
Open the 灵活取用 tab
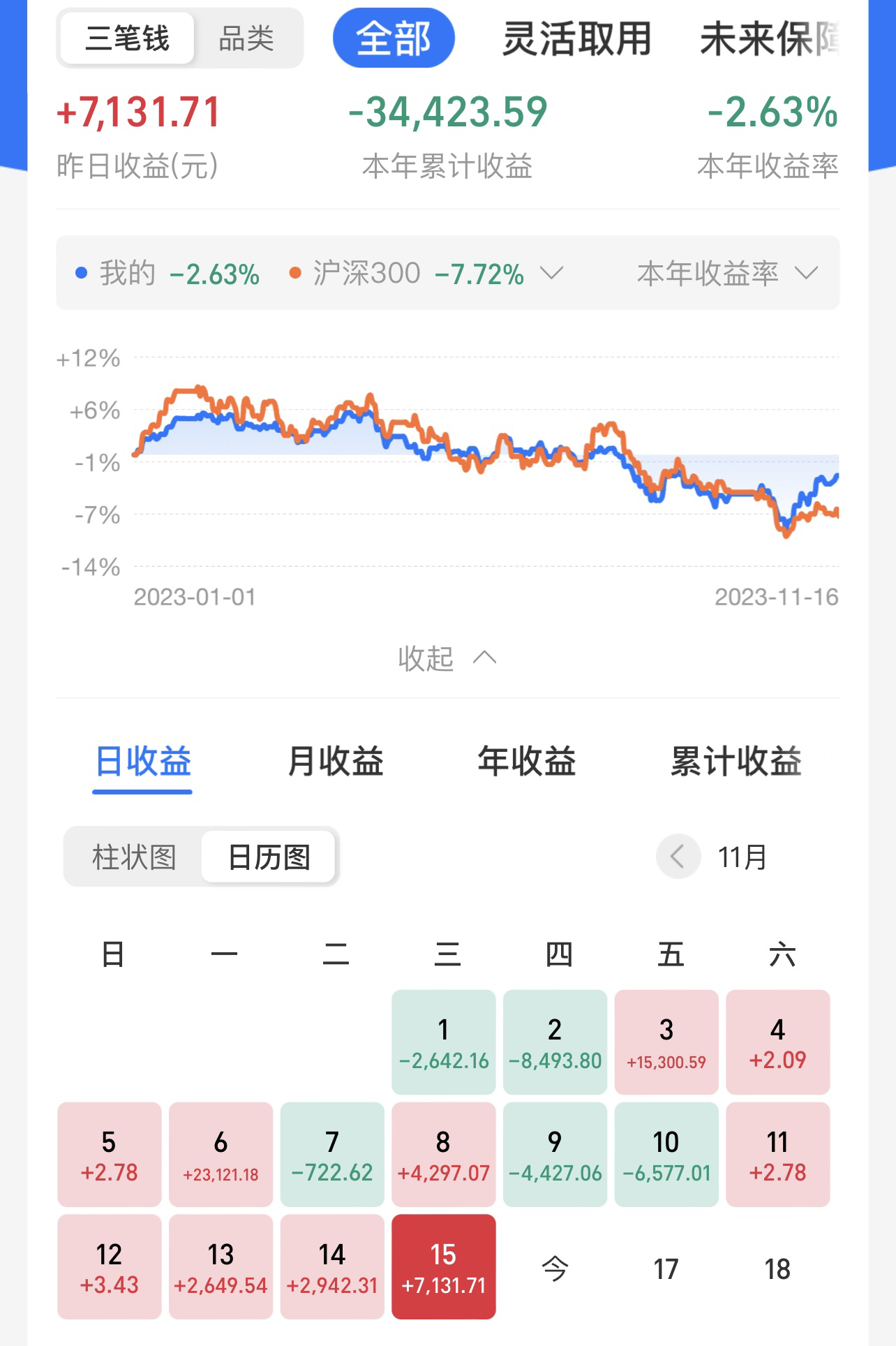point(576,38)
